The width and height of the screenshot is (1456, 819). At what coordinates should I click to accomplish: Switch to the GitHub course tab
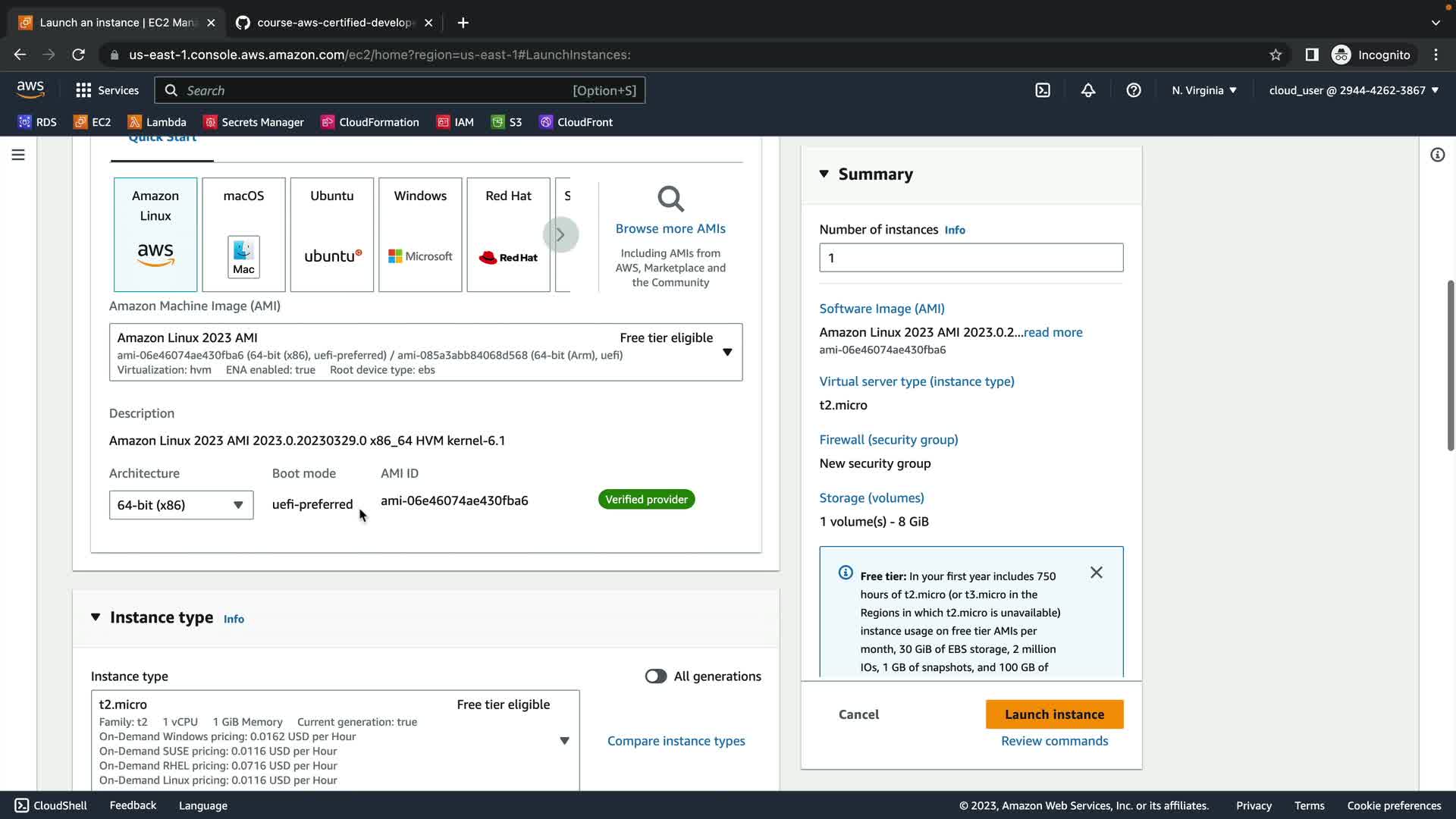[334, 23]
